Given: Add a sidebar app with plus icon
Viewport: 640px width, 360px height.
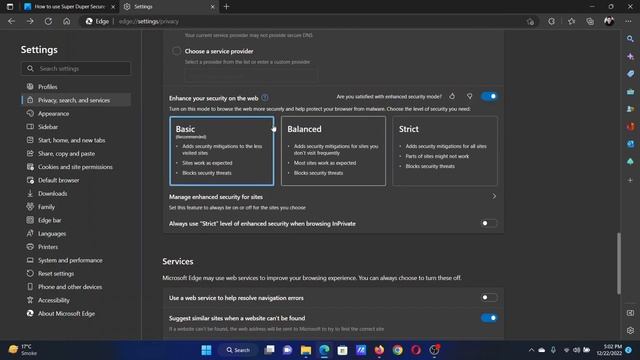Looking at the screenshot, I should (x=630, y=180).
